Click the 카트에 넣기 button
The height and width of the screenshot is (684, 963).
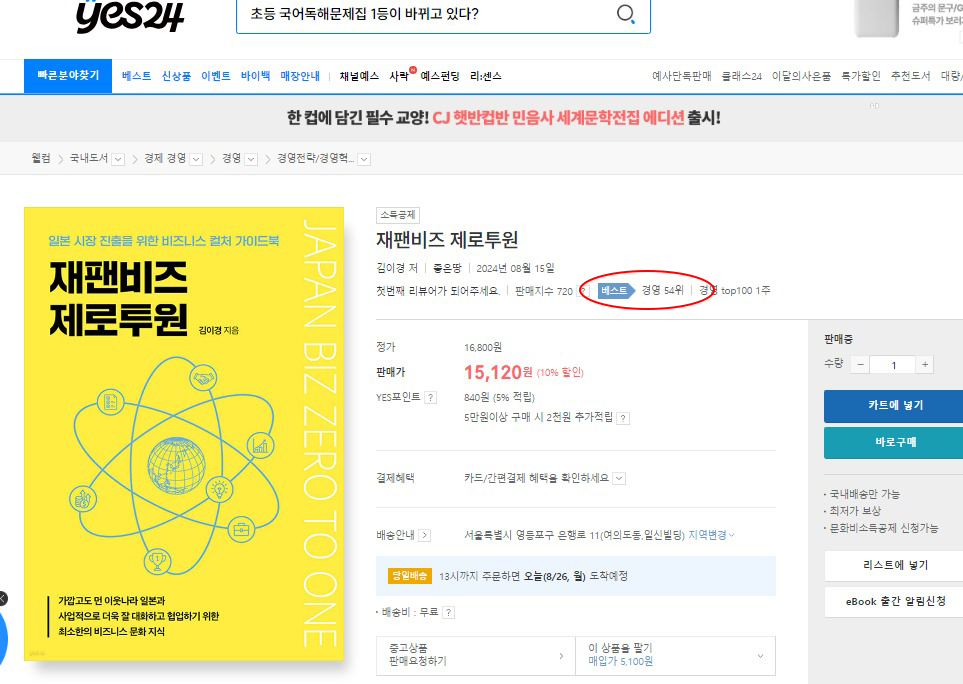[x=894, y=405]
